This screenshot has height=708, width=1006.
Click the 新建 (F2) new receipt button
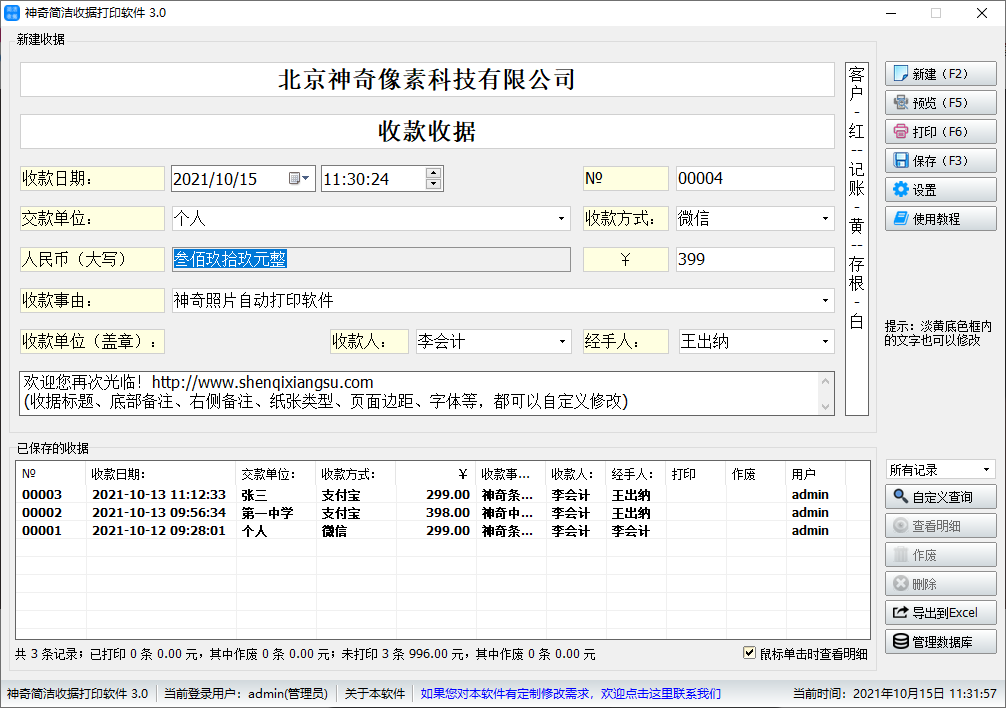pos(941,74)
